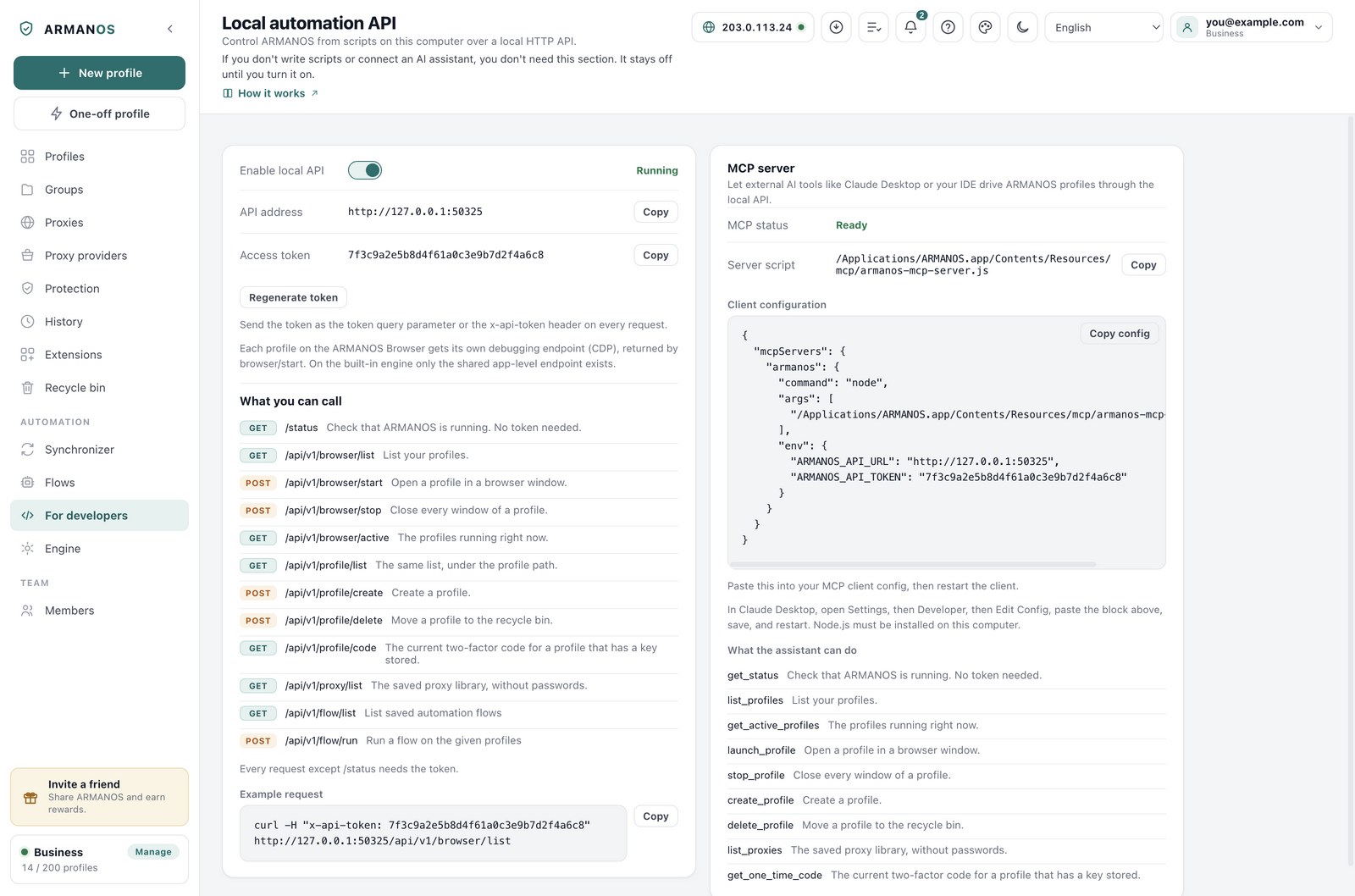
Task: Click the Copy config button
Action: coord(1120,334)
